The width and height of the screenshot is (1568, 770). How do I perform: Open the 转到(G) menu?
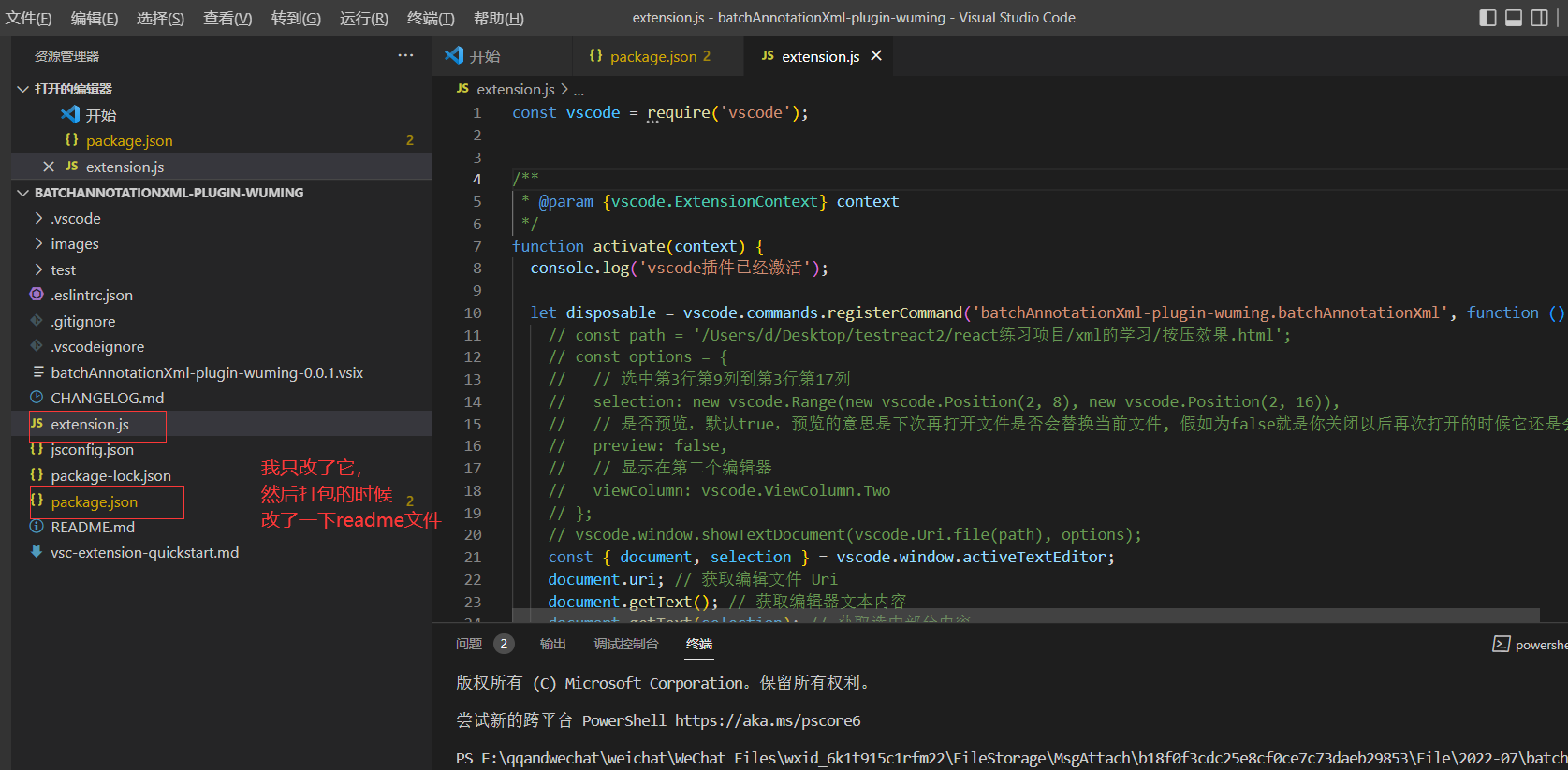pyautogui.click(x=296, y=18)
